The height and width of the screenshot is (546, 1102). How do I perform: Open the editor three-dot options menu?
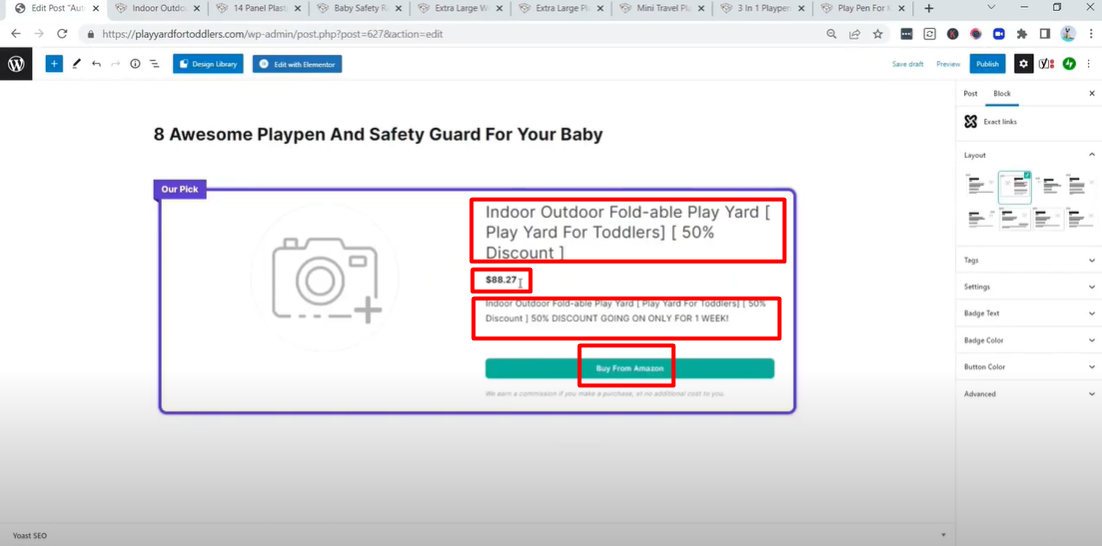point(1091,64)
